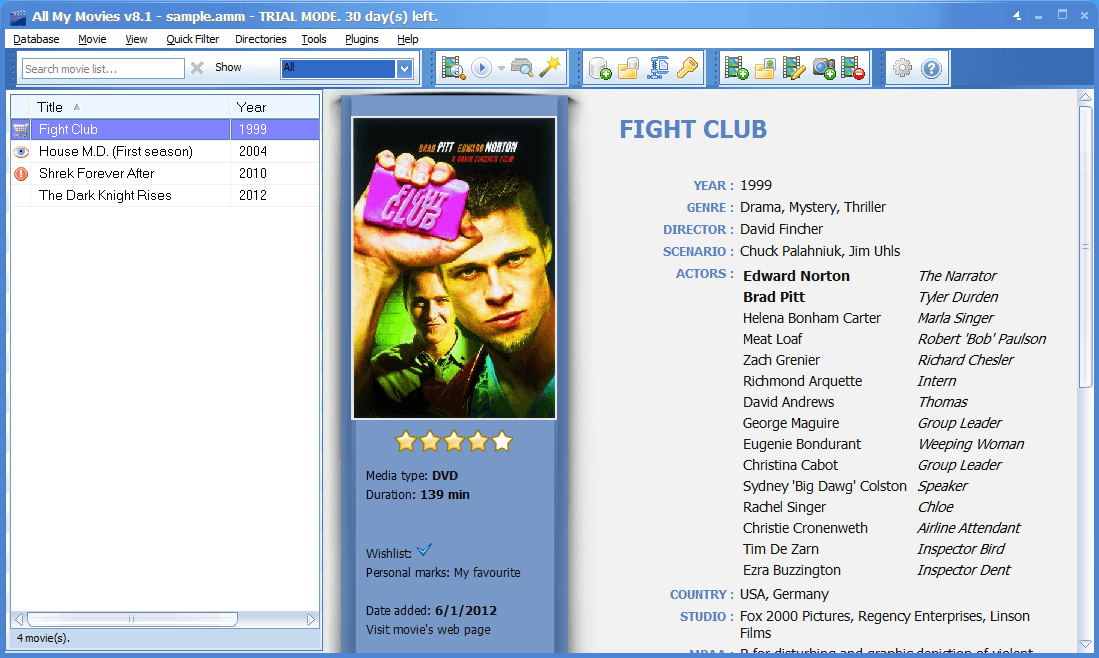Click the Tyler Durden role text
The width and height of the screenshot is (1099, 658).
957,297
